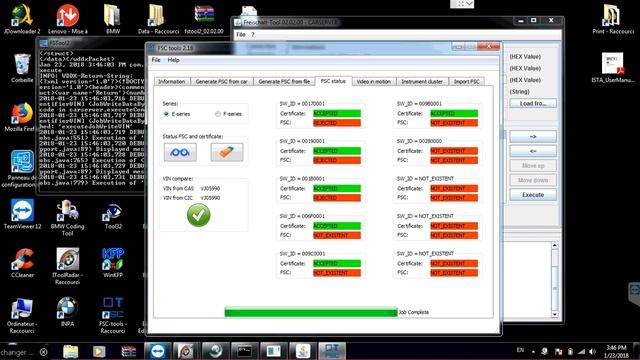Switch to Generate FSC from car tab
640x360 pixels.
click(x=222, y=81)
